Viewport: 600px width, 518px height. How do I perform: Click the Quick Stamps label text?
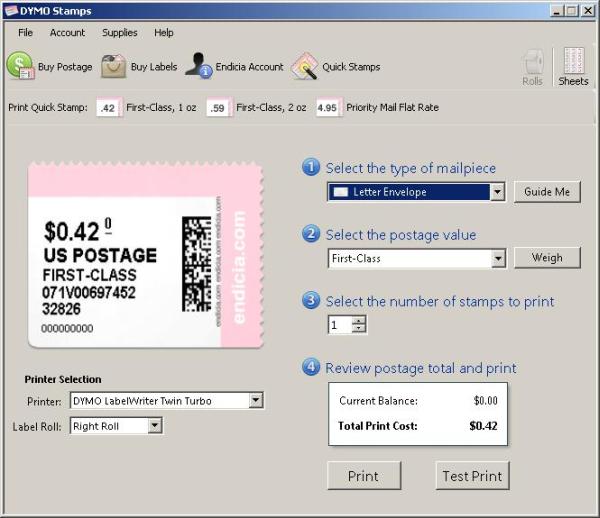click(351, 67)
